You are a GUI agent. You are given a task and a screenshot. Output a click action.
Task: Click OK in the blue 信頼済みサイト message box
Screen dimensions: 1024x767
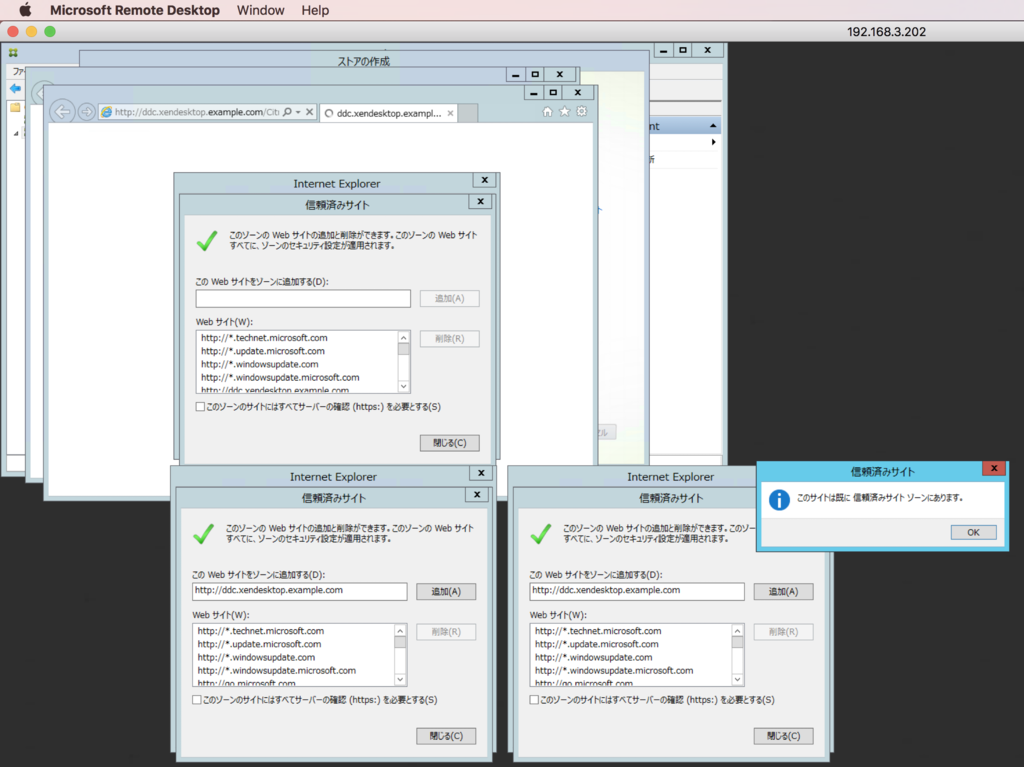click(973, 532)
